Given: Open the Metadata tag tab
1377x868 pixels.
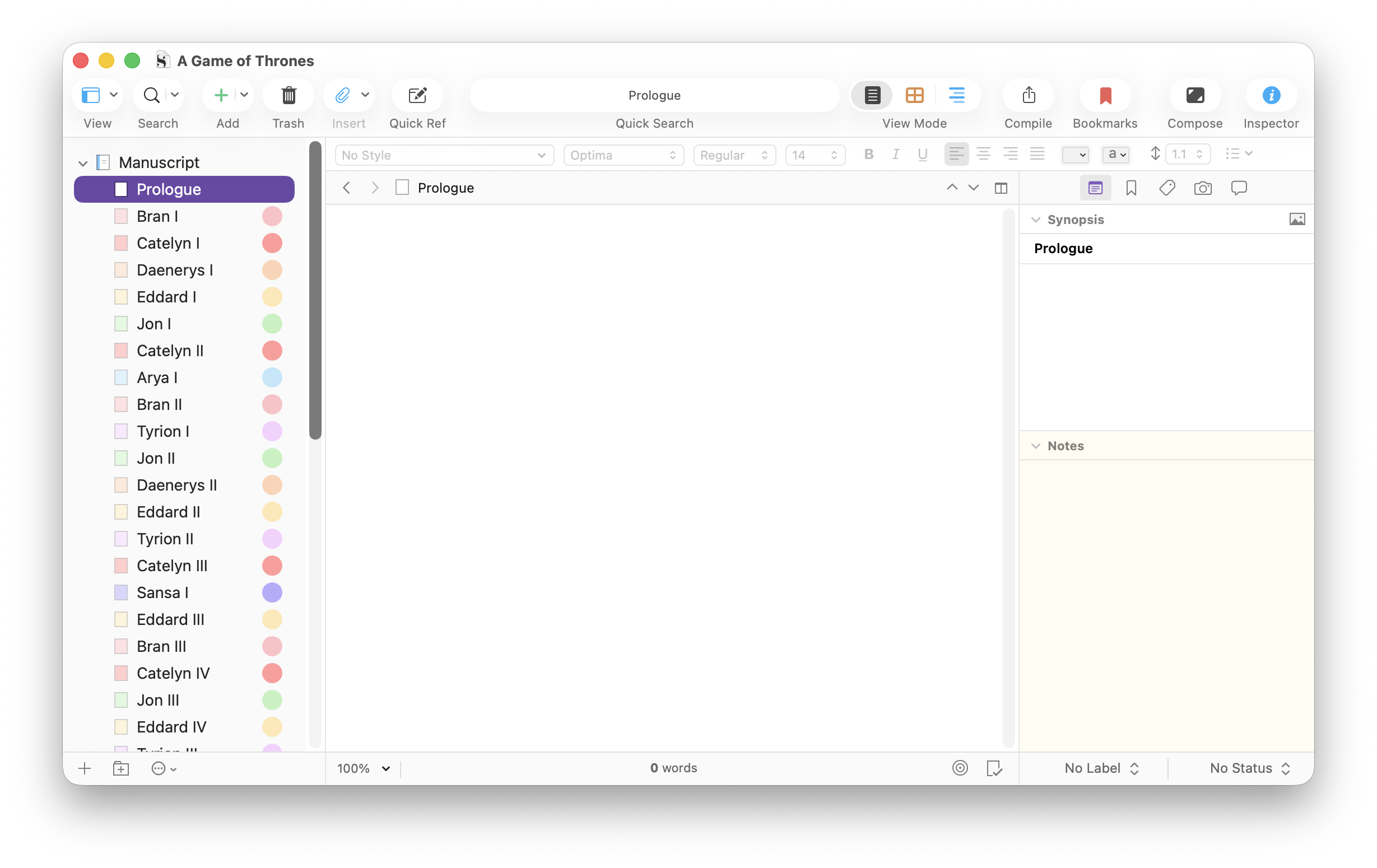Looking at the screenshot, I should click(x=1166, y=188).
